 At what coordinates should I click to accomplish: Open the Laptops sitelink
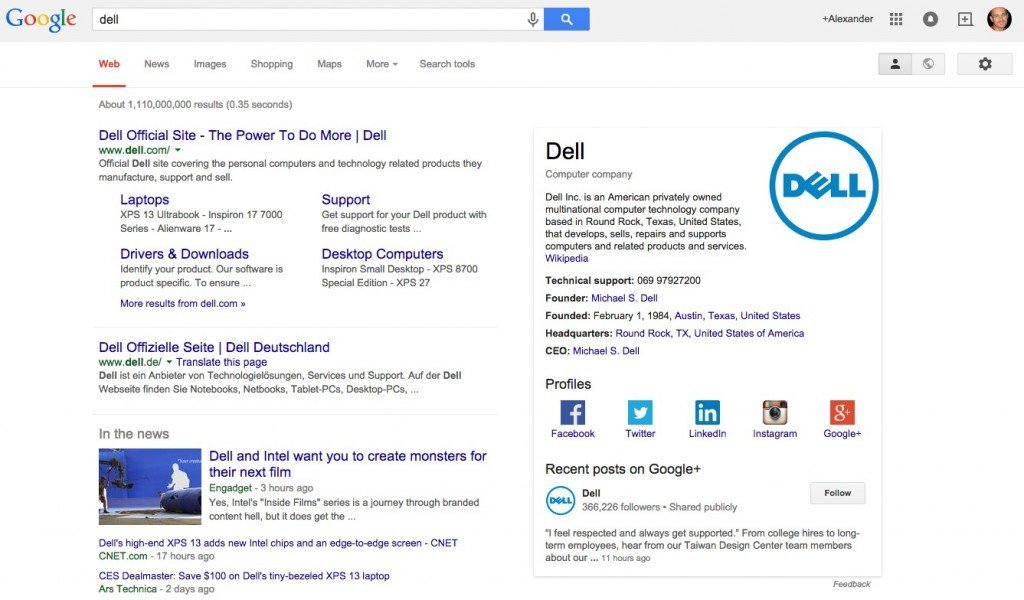point(144,200)
